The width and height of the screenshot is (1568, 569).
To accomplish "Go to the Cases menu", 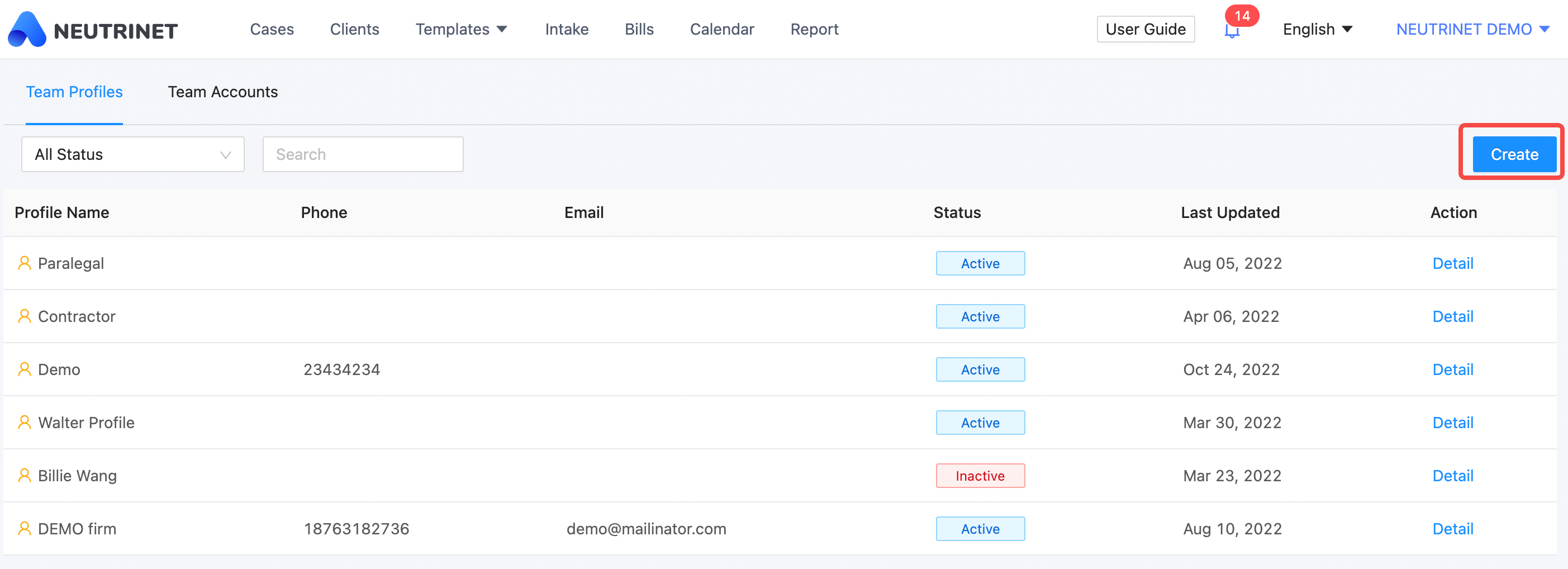I will coord(272,29).
